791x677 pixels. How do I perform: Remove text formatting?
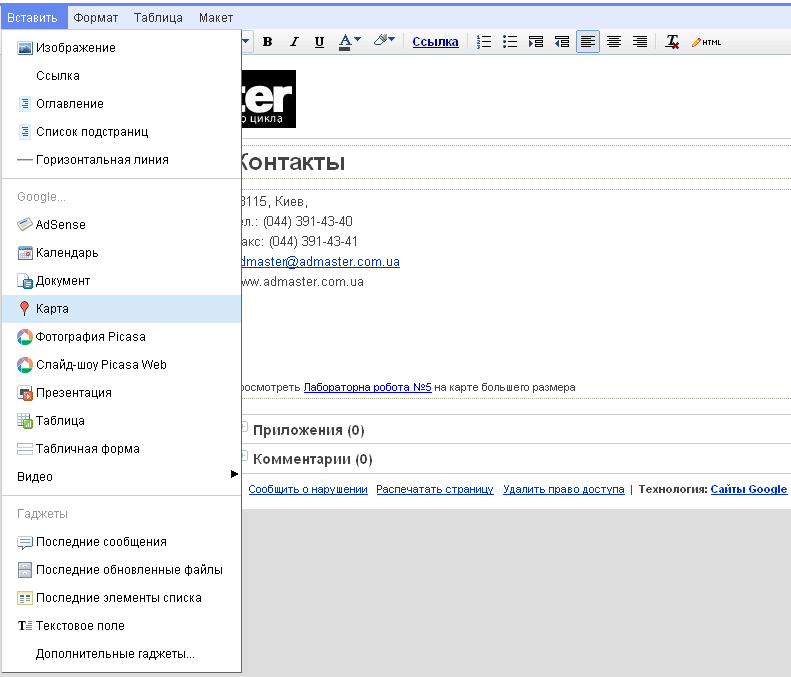672,42
